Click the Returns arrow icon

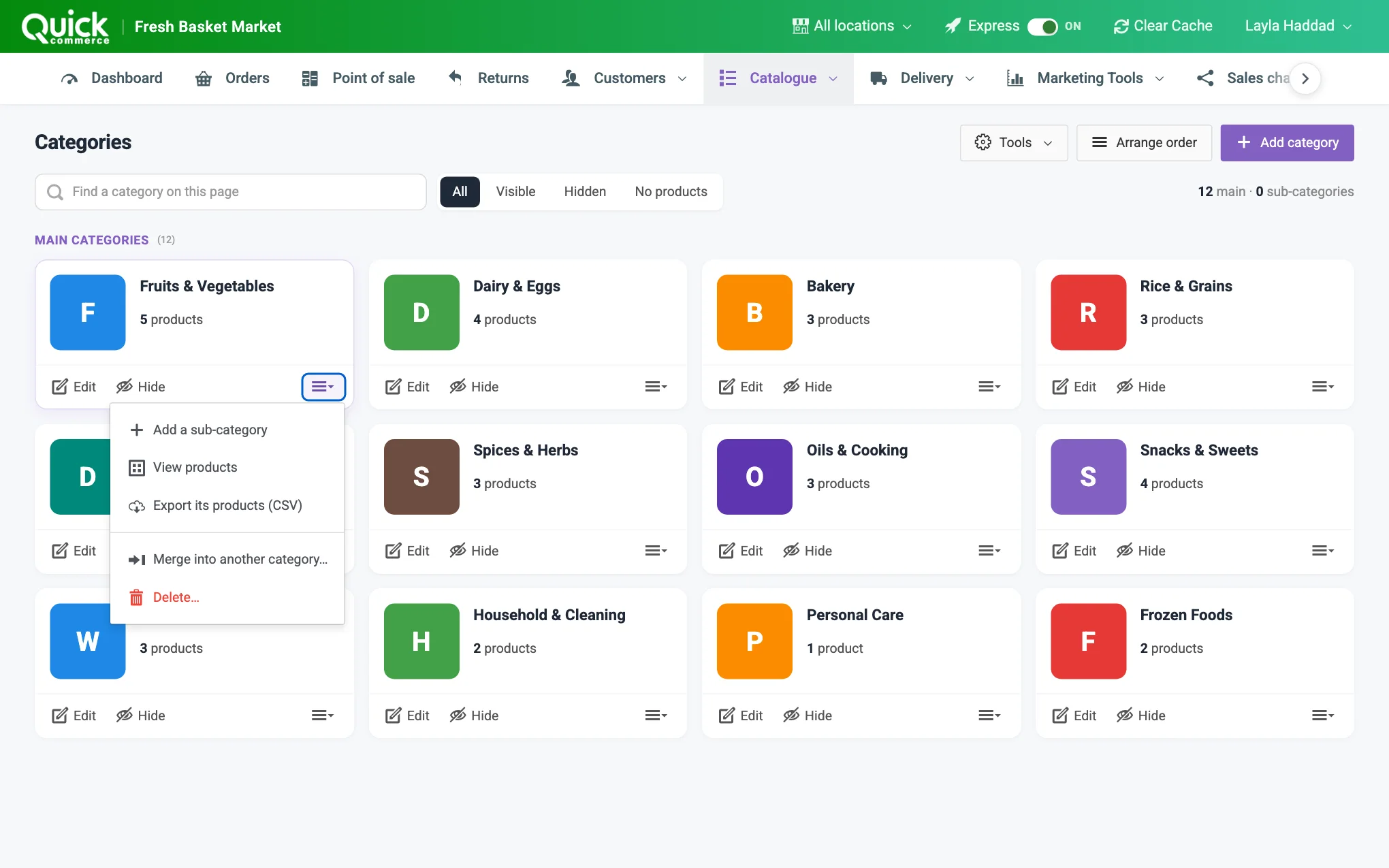tap(455, 78)
